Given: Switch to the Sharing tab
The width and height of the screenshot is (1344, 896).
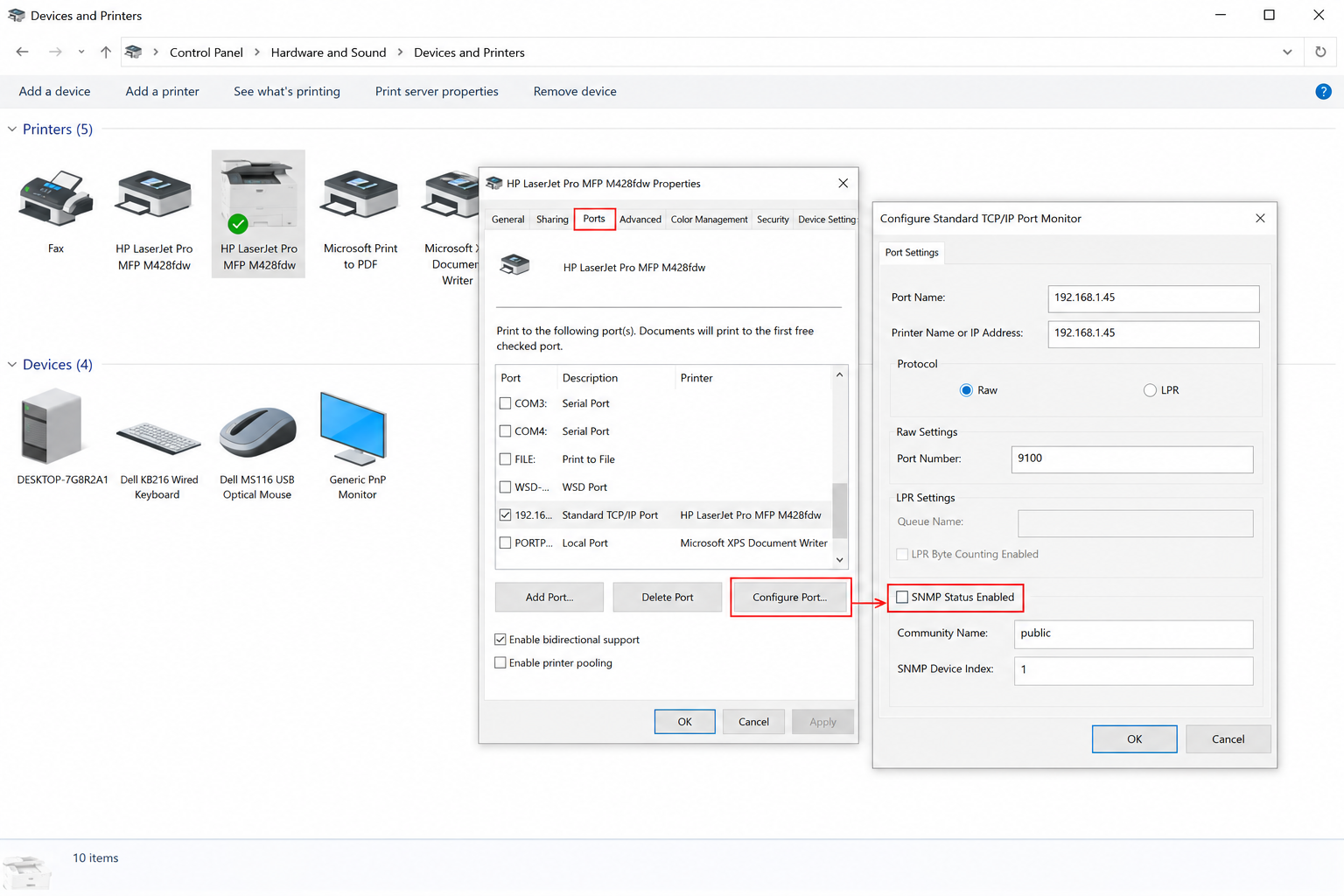Looking at the screenshot, I should [x=552, y=220].
